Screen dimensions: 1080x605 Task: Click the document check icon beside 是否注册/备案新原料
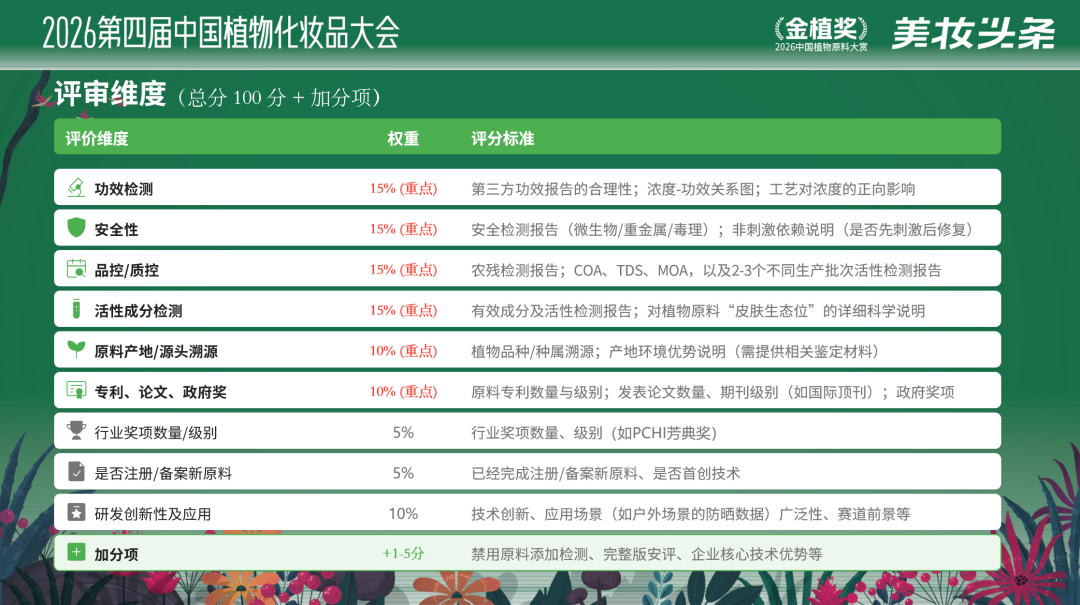point(76,471)
